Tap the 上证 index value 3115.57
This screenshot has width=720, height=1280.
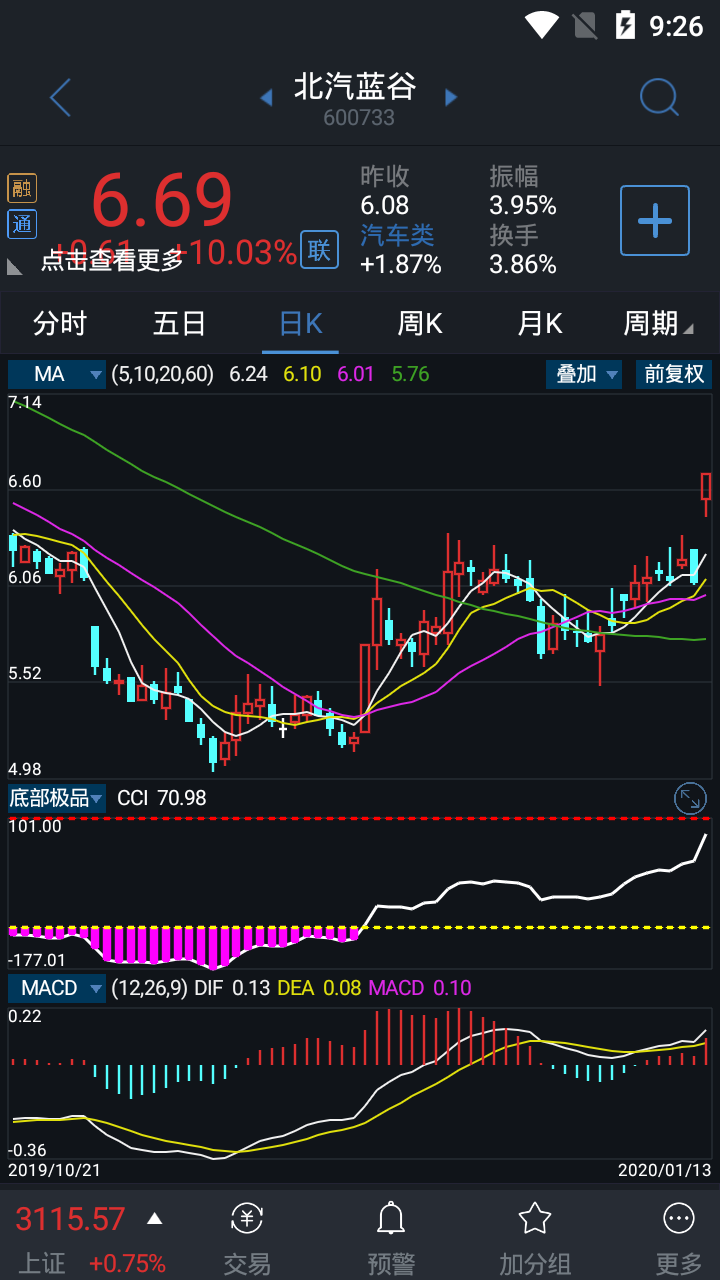click(x=70, y=1218)
